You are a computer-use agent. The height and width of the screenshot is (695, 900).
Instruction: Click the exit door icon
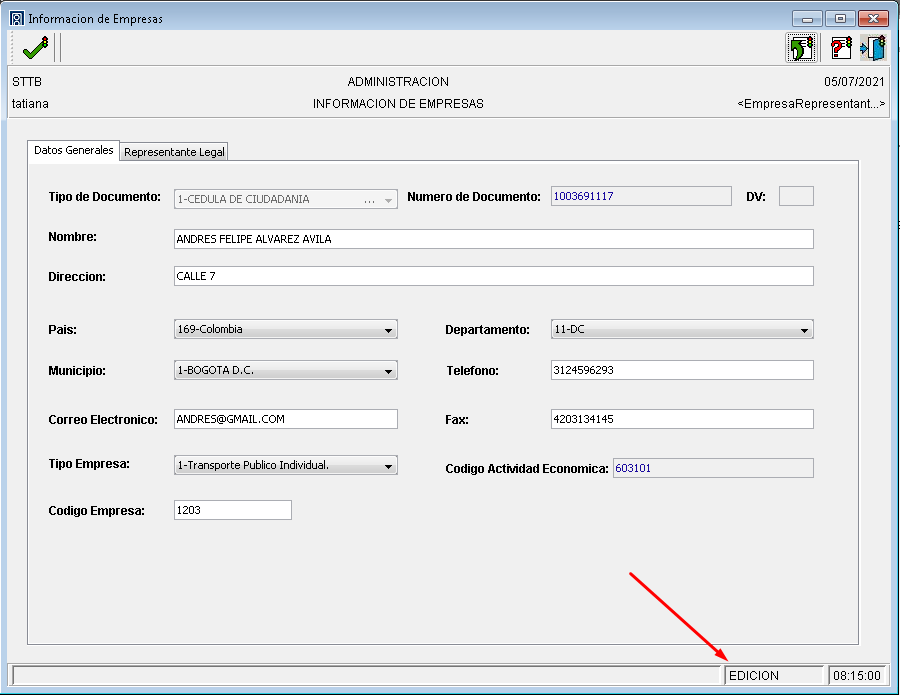[x=873, y=47]
